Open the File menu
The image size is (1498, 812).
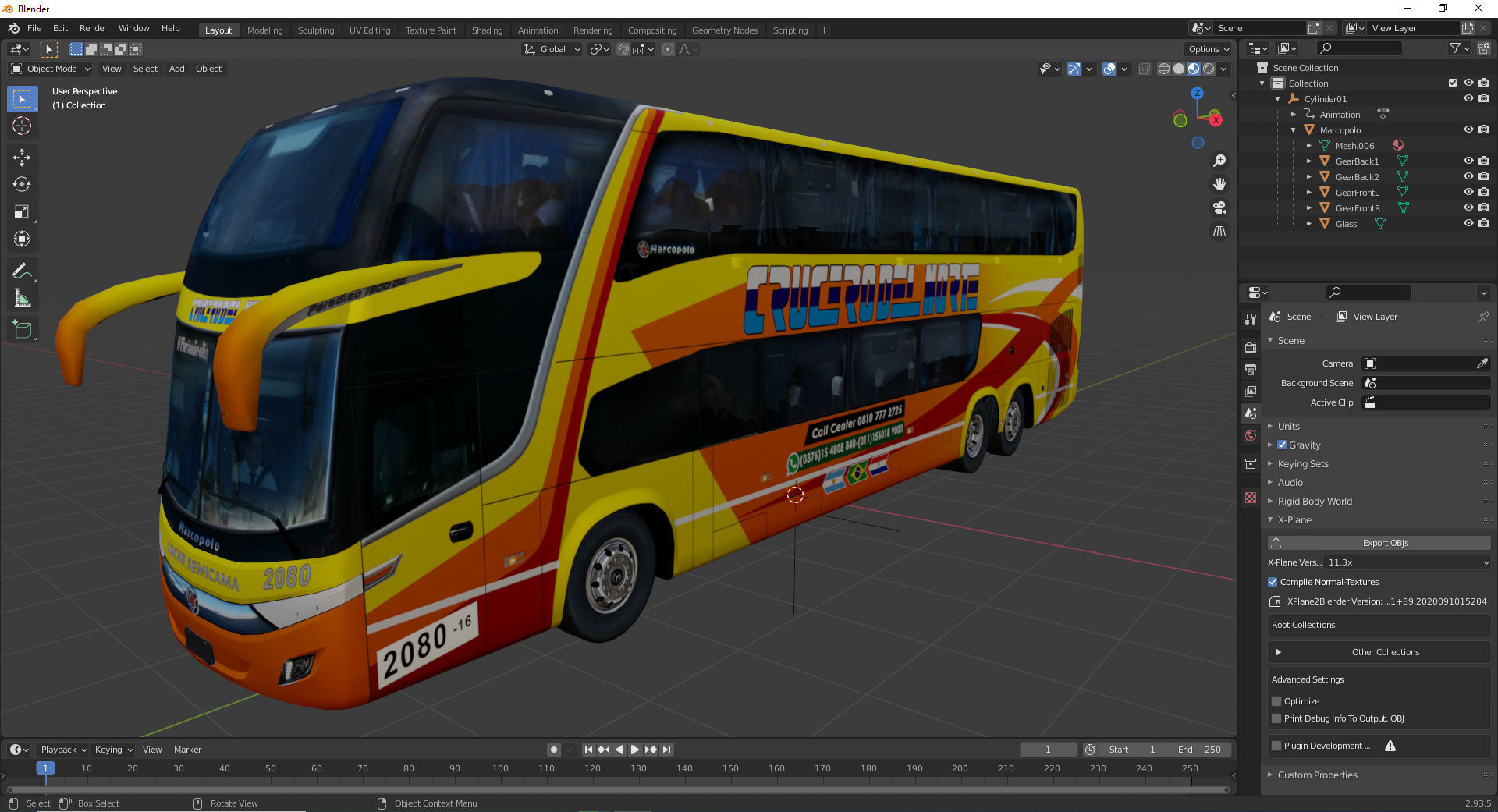click(x=34, y=28)
